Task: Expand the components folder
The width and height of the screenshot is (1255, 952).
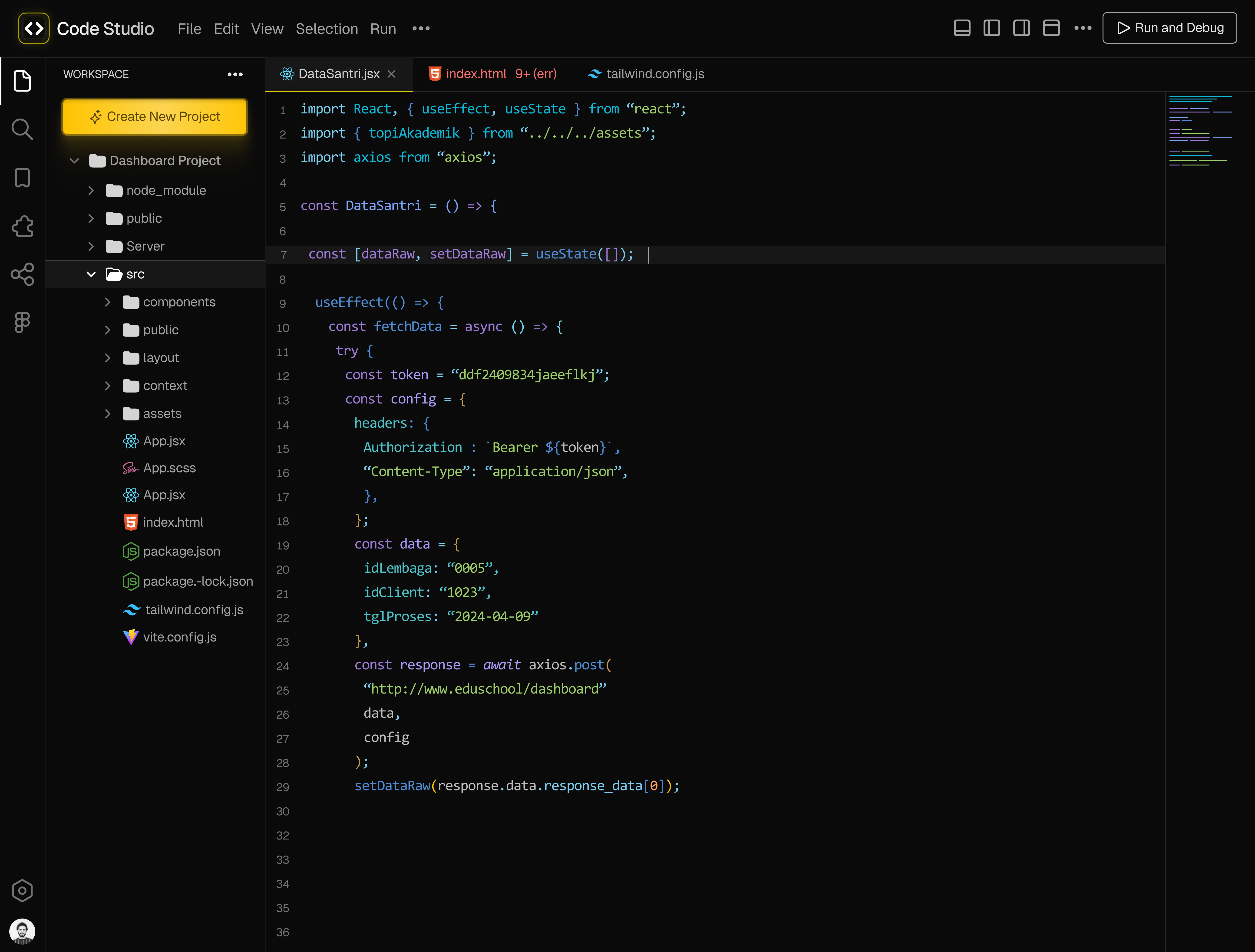Action: point(108,302)
